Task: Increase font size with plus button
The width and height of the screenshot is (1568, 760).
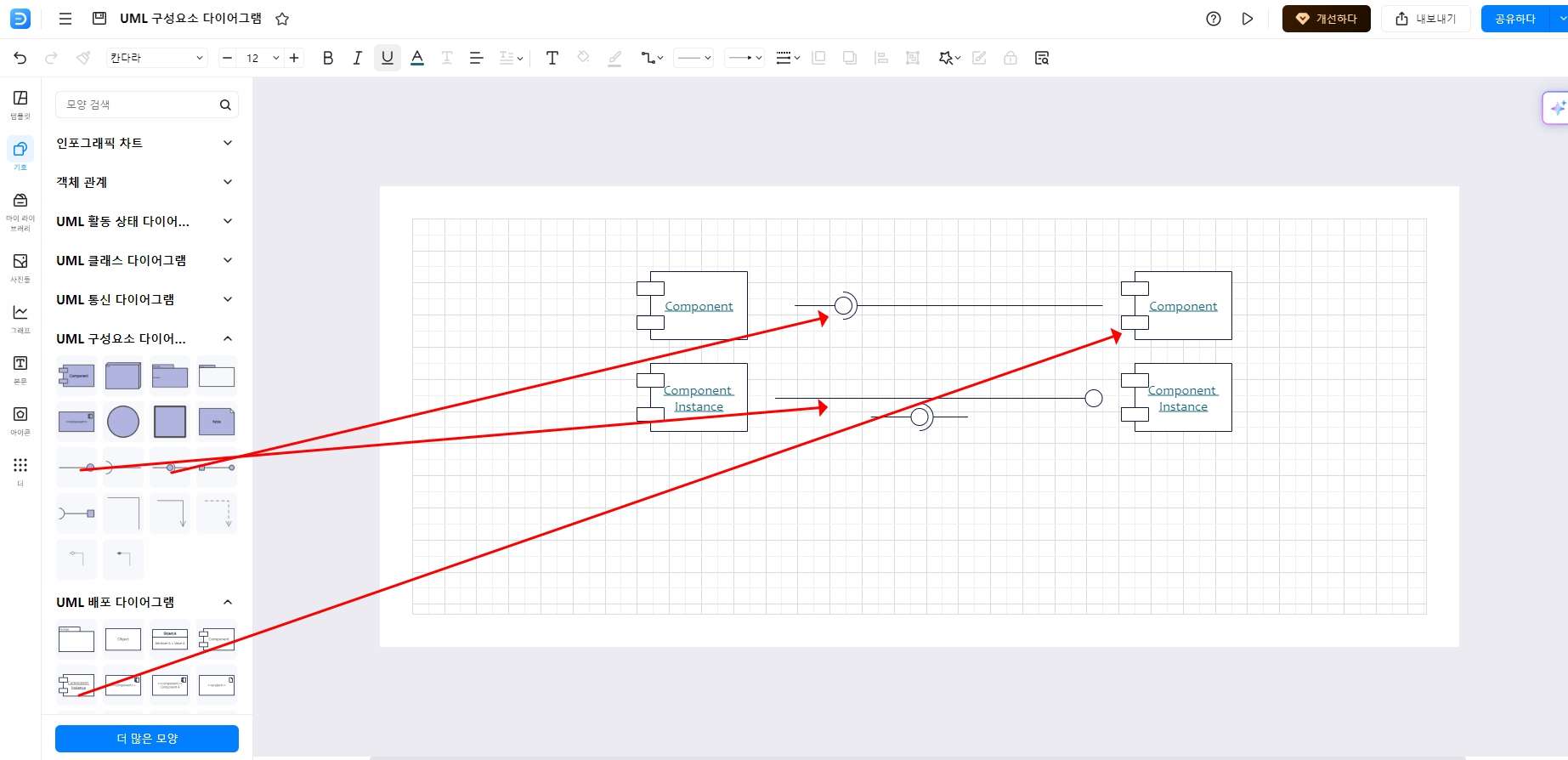Action: [x=294, y=58]
